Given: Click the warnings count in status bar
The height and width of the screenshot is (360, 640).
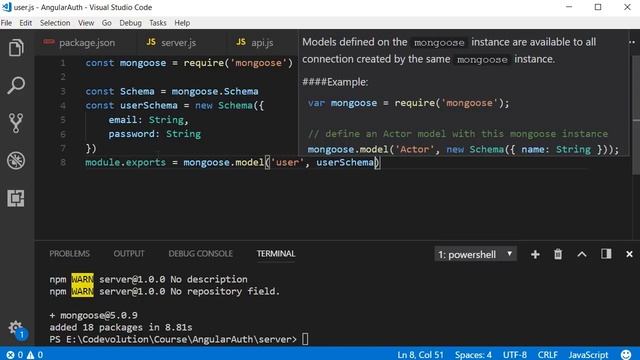Looking at the screenshot, I should 35,355.
